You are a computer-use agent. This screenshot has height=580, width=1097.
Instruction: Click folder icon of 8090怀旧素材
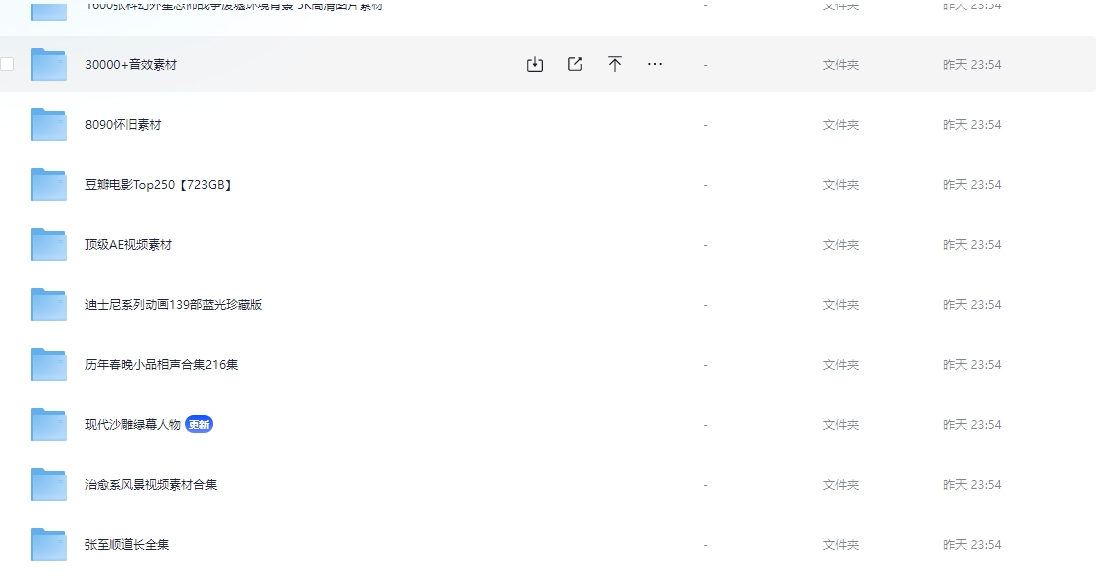pyautogui.click(x=48, y=125)
